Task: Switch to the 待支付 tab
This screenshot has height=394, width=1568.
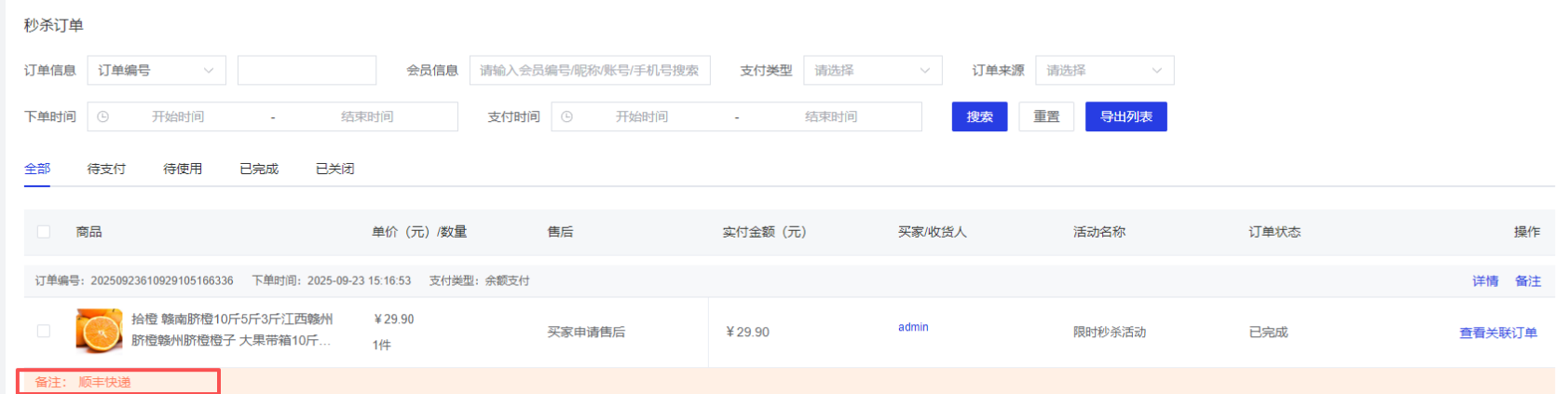Action: pyautogui.click(x=106, y=169)
